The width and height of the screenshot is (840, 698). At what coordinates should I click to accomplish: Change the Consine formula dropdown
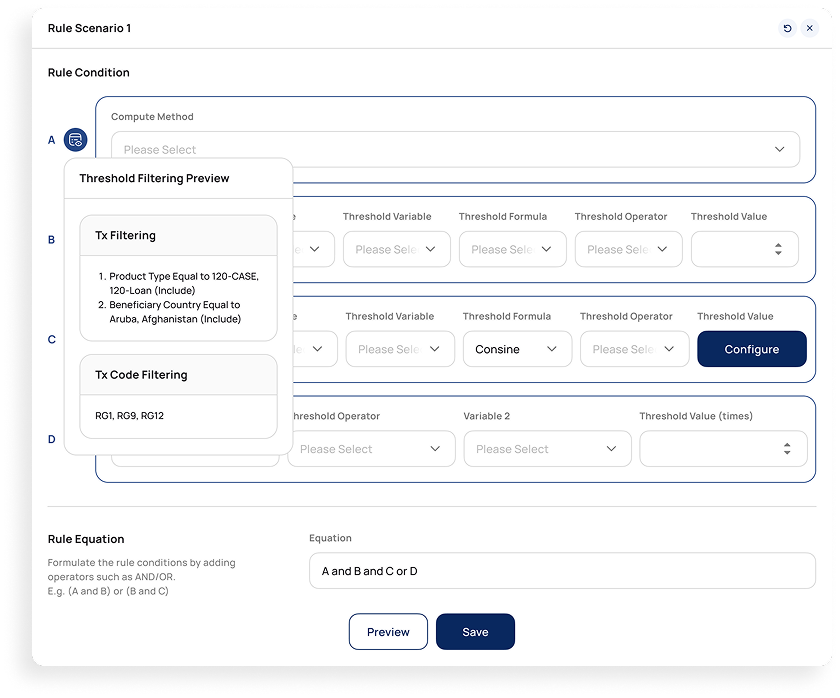click(x=517, y=349)
